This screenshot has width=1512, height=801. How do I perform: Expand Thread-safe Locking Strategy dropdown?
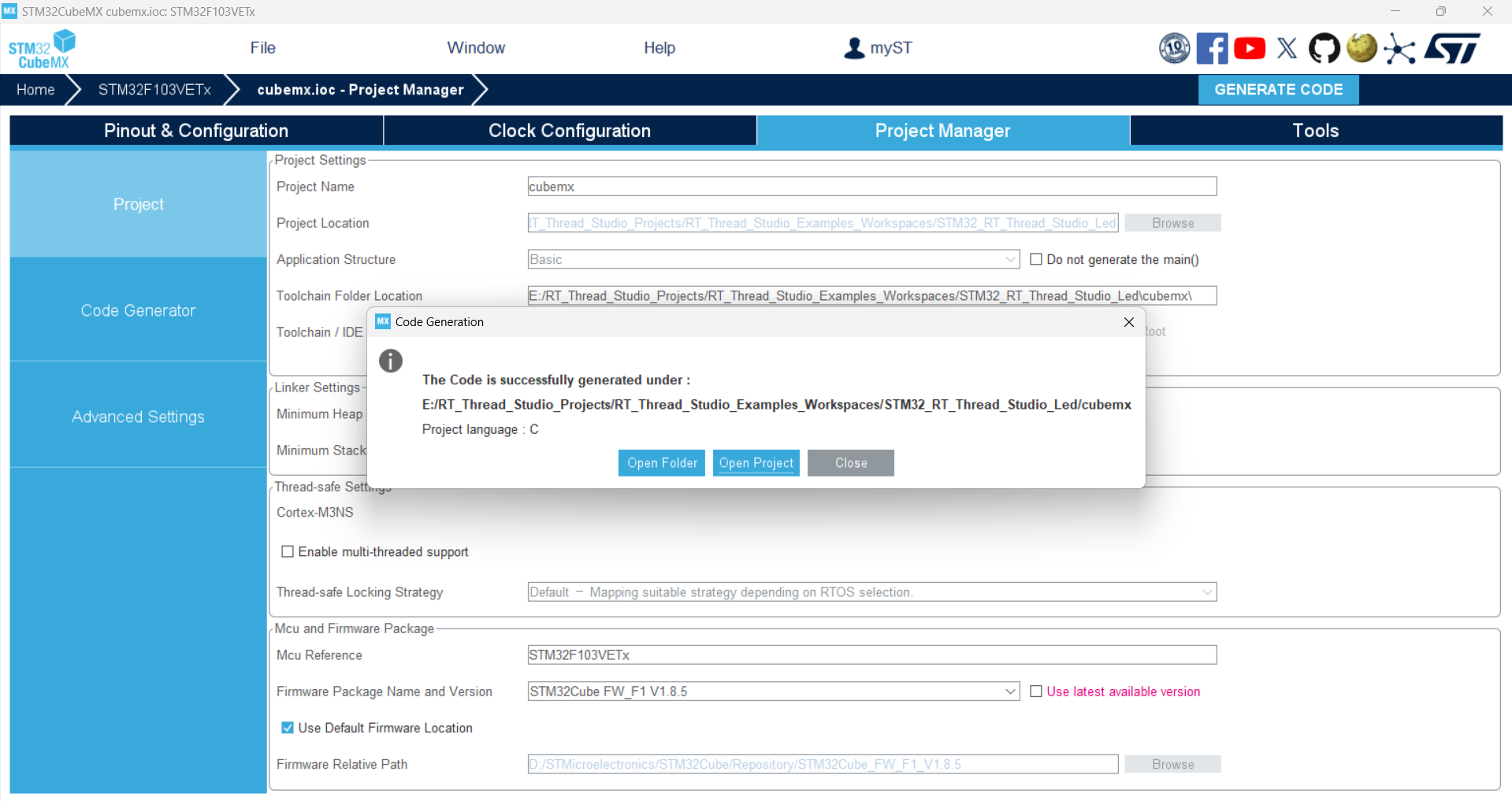1207,591
